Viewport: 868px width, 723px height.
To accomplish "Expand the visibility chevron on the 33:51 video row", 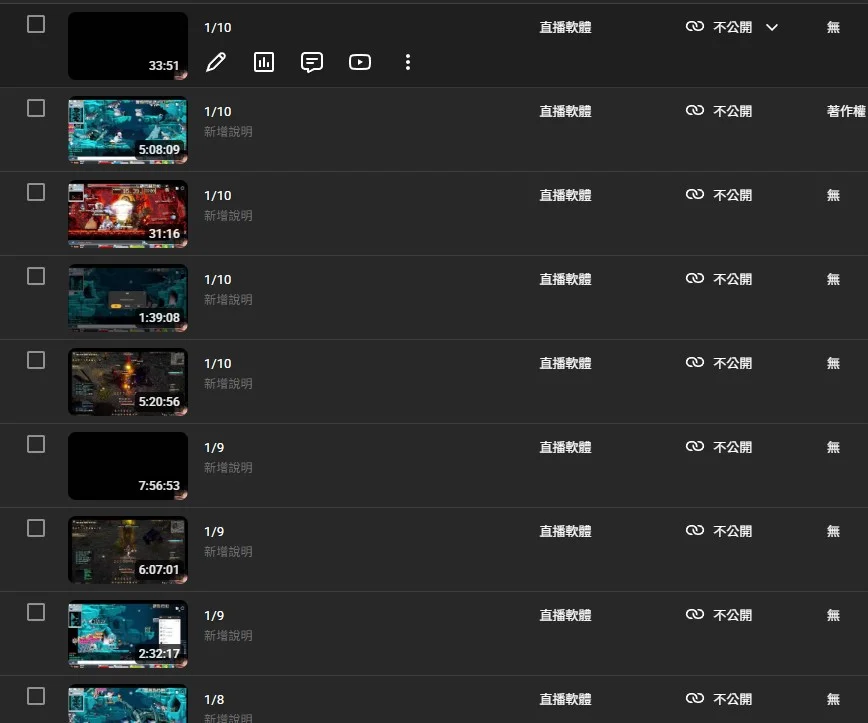I will tap(772, 27).
